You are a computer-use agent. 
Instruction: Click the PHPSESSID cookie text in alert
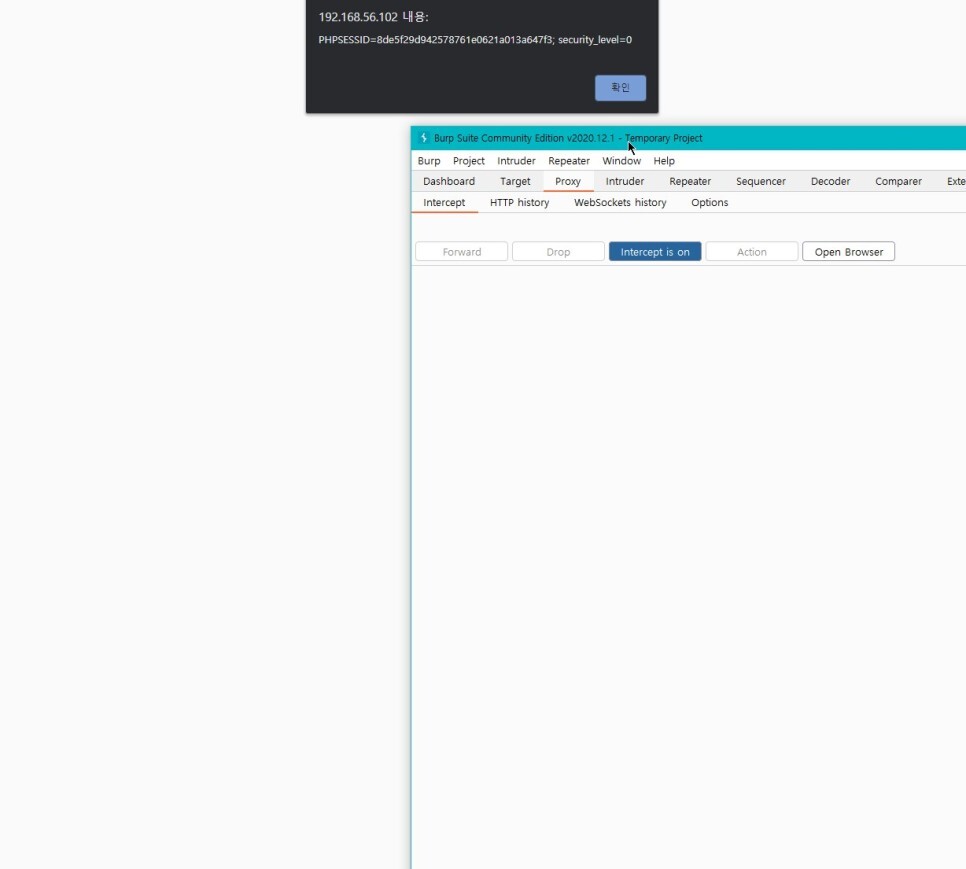click(x=474, y=40)
